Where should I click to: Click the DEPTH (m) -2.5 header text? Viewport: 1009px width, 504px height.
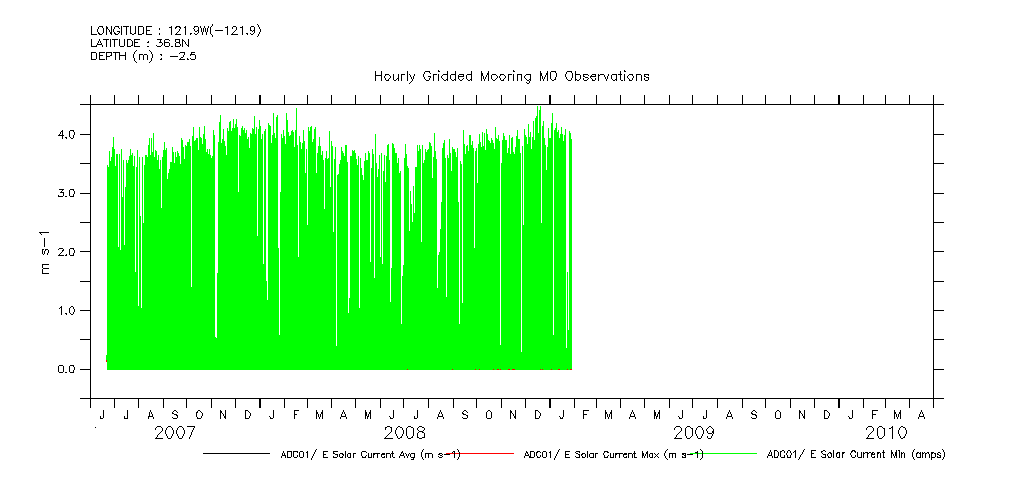tap(142, 55)
